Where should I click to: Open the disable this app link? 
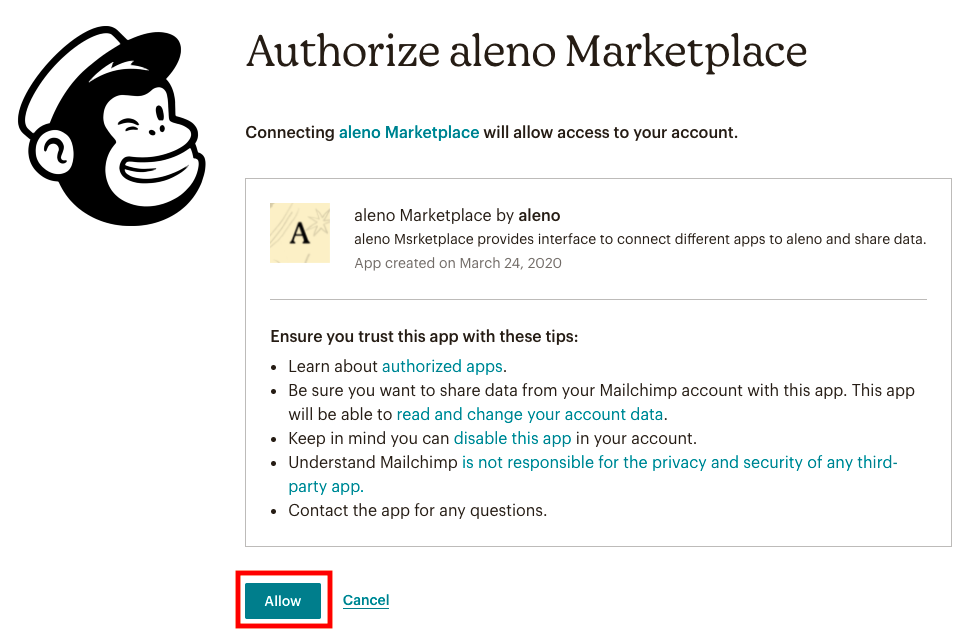pyautogui.click(x=513, y=438)
